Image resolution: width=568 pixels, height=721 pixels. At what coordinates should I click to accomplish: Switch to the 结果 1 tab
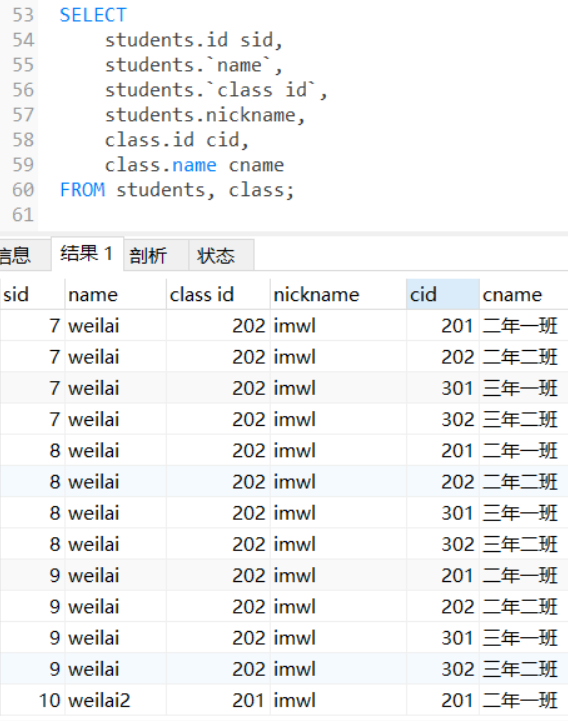[87, 254]
